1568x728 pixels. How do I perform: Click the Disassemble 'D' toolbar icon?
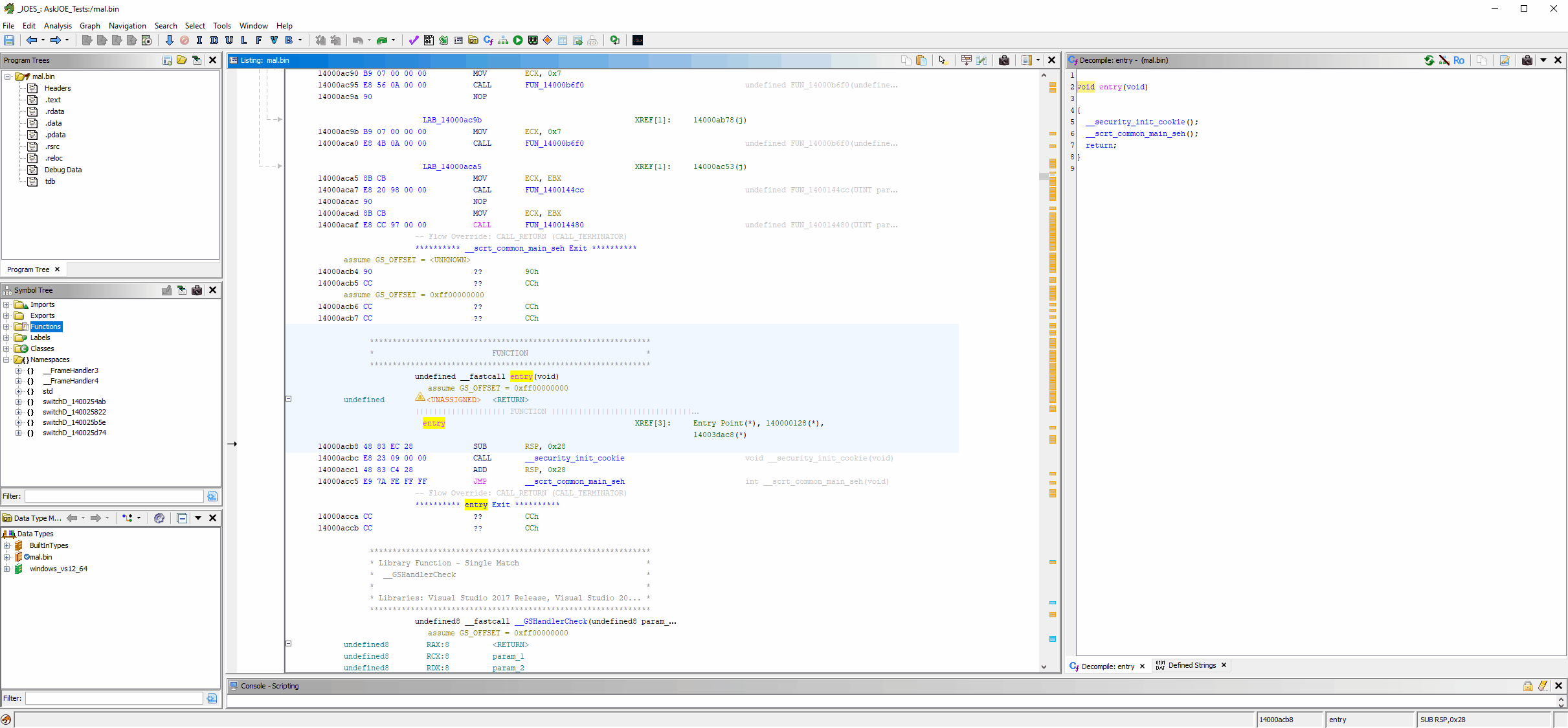pyautogui.click(x=214, y=40)
